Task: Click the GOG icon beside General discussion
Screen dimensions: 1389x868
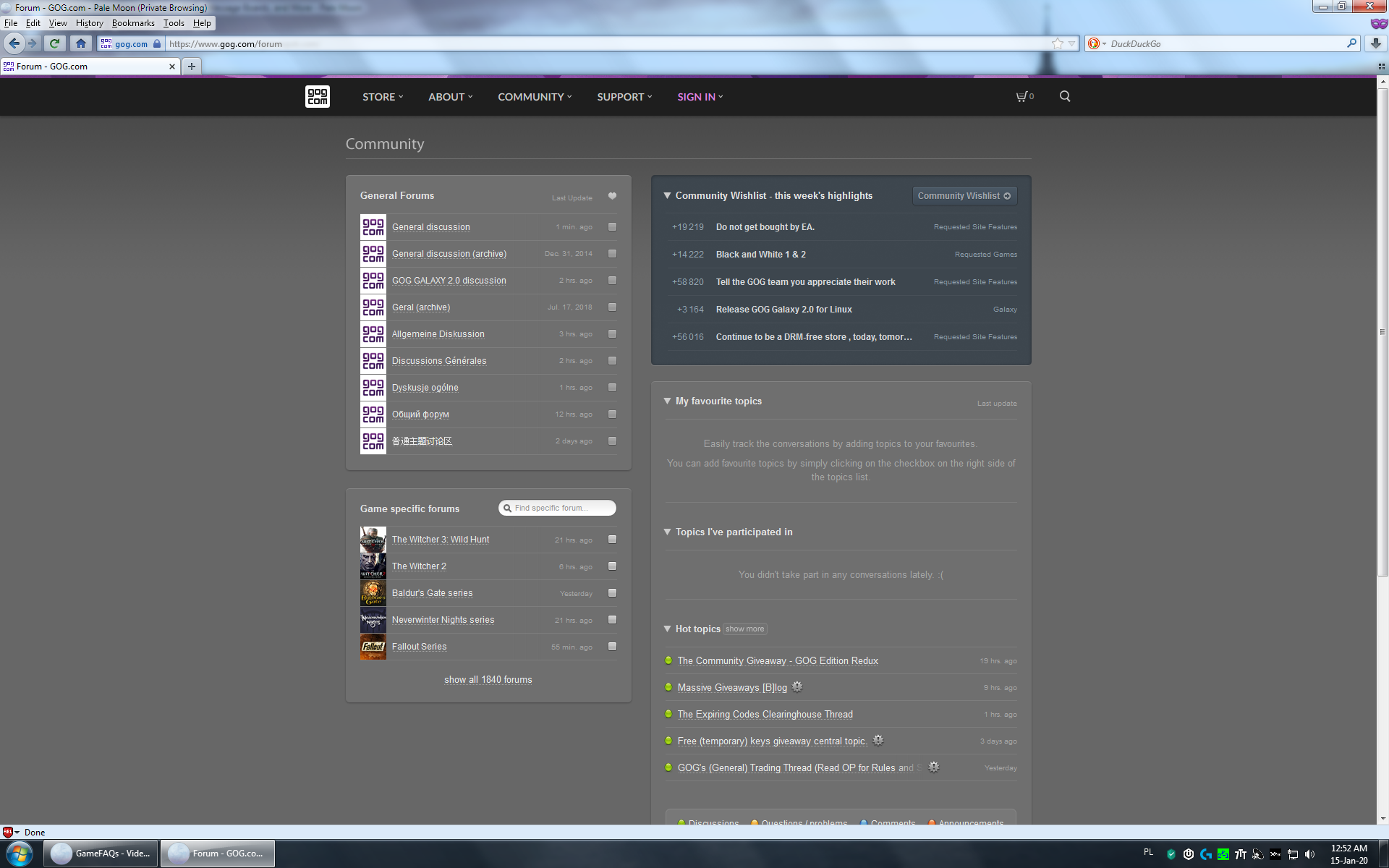Action: click(373, 227)
